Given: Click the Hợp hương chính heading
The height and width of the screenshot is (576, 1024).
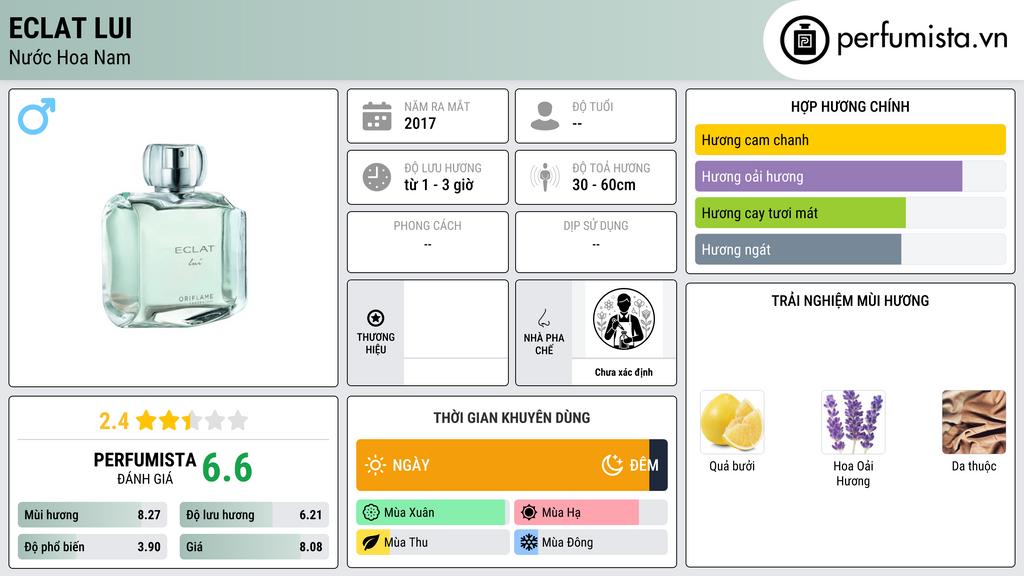Looking at the screenshot, I should (850, 106).
